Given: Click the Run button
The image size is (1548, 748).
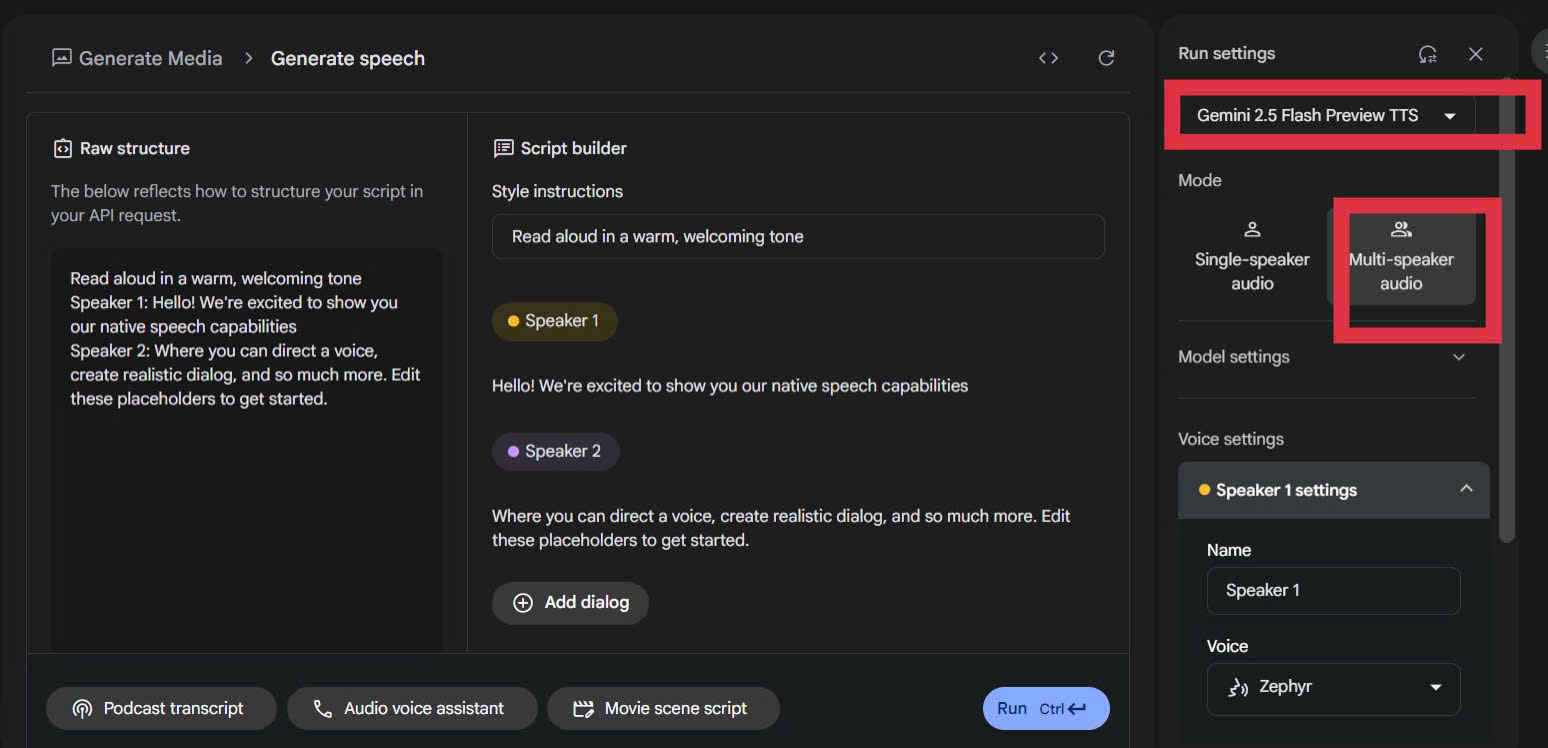Looking at the screenshot, I should [x=1046, y=708].
